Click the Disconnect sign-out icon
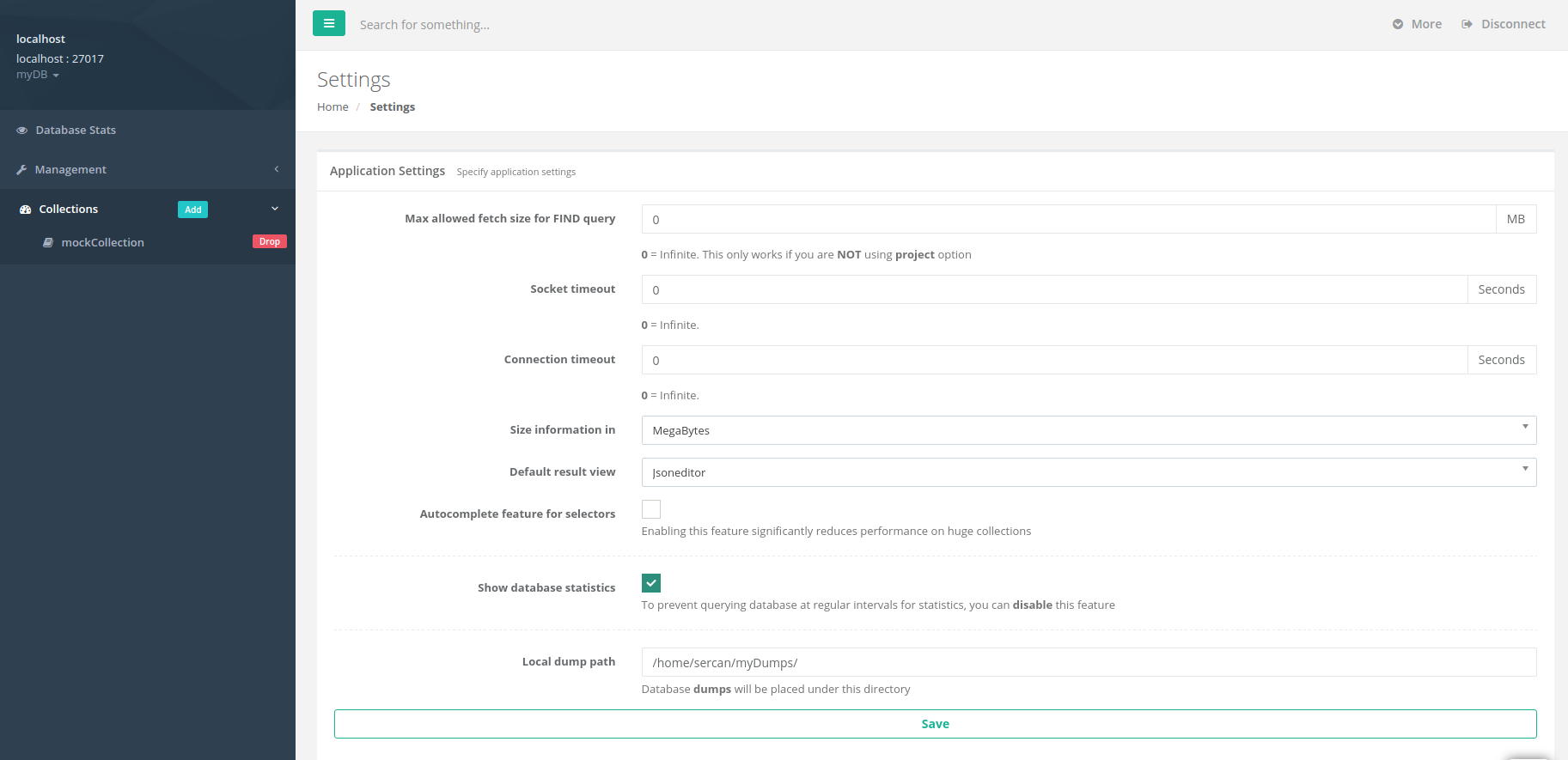1568x760 pixels. point(1467,24)
